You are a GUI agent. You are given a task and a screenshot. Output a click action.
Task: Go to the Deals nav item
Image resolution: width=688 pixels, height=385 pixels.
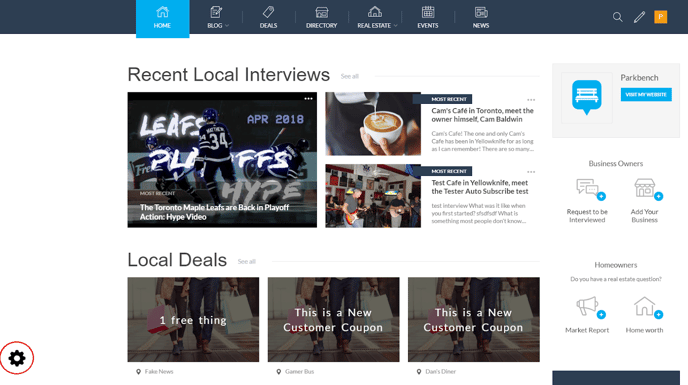268,18
